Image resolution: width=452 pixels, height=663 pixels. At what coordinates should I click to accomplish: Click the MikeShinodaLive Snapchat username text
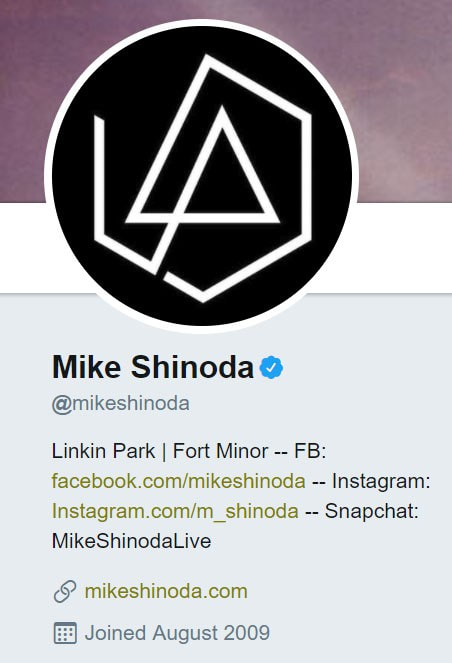[131, 541]
